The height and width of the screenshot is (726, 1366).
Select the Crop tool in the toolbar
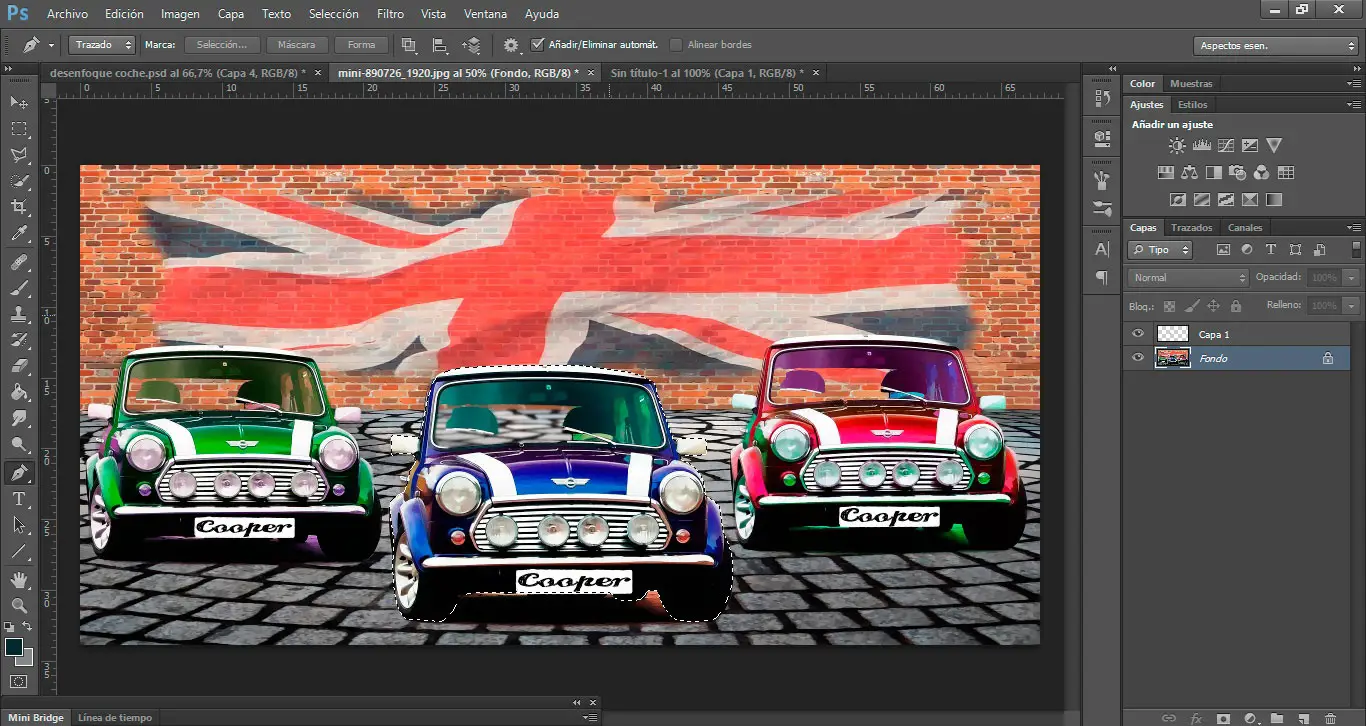pos(19,207)
